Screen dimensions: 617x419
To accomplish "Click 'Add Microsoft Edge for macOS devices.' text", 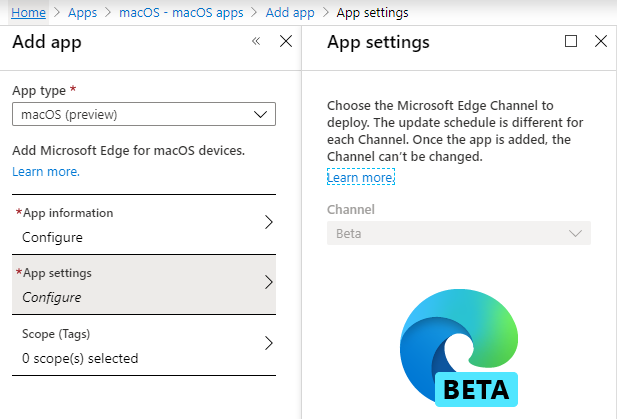I will (129, 150).
